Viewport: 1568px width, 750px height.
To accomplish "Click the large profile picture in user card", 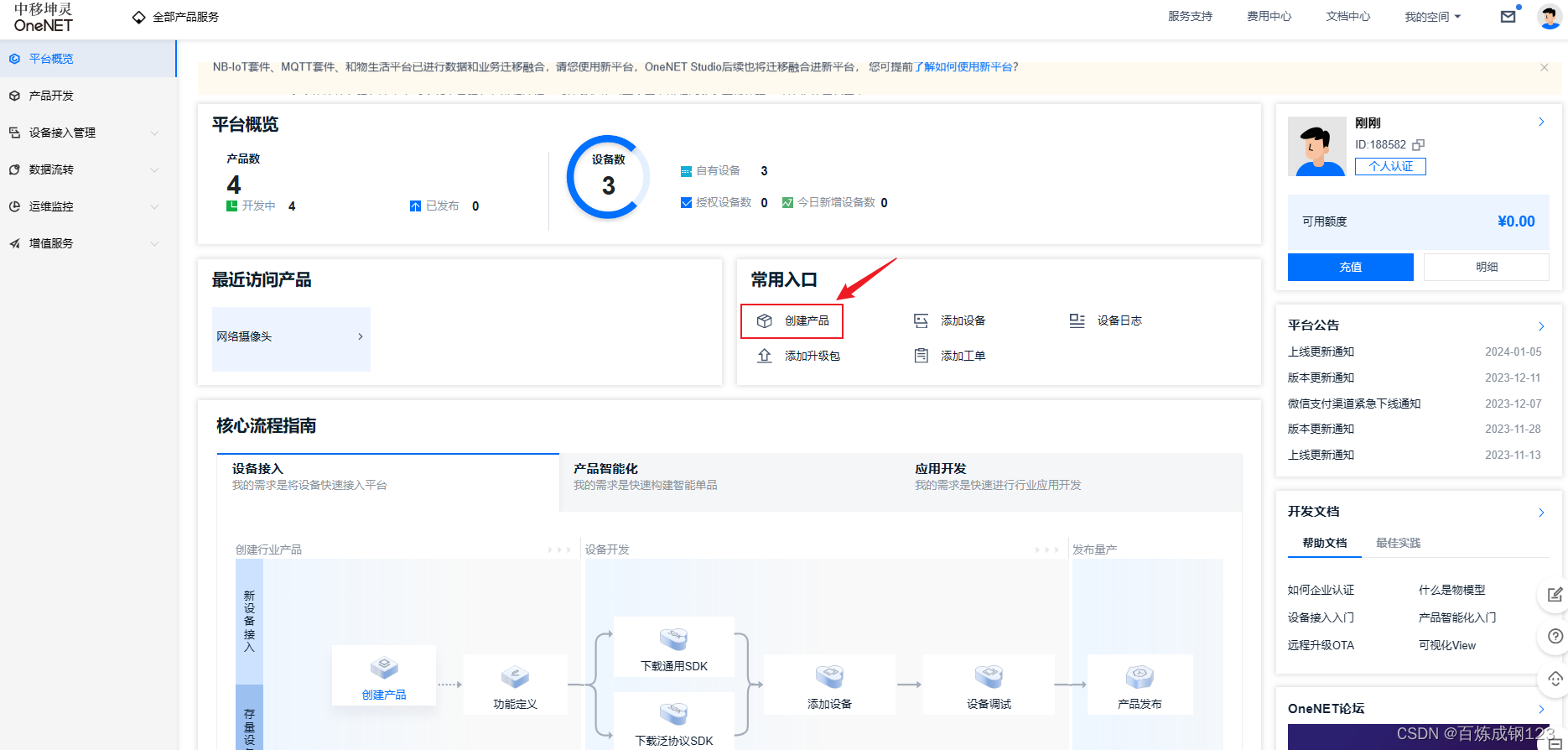I will [x=1316, y=146].
